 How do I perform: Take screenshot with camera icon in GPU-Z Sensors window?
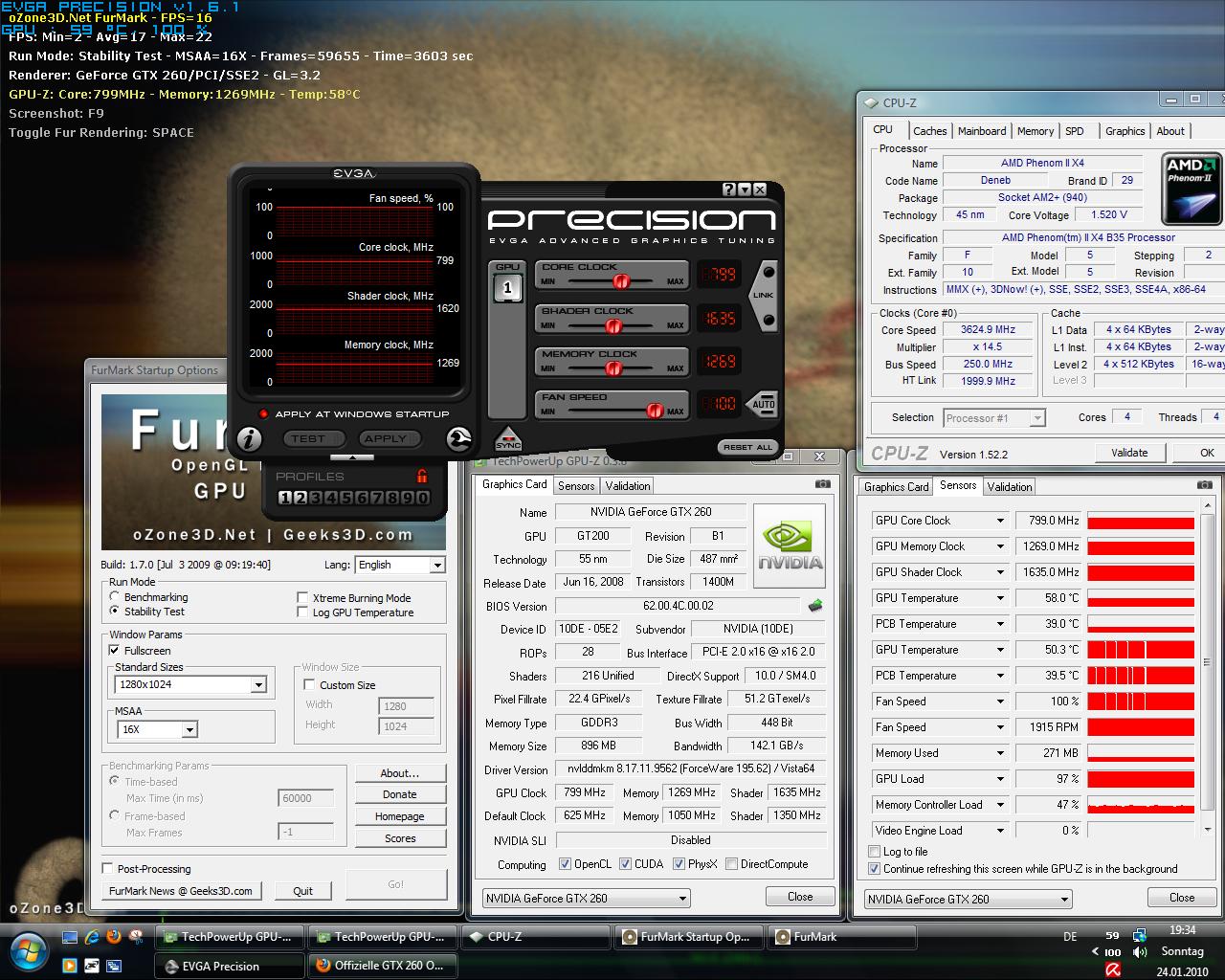1204,485
